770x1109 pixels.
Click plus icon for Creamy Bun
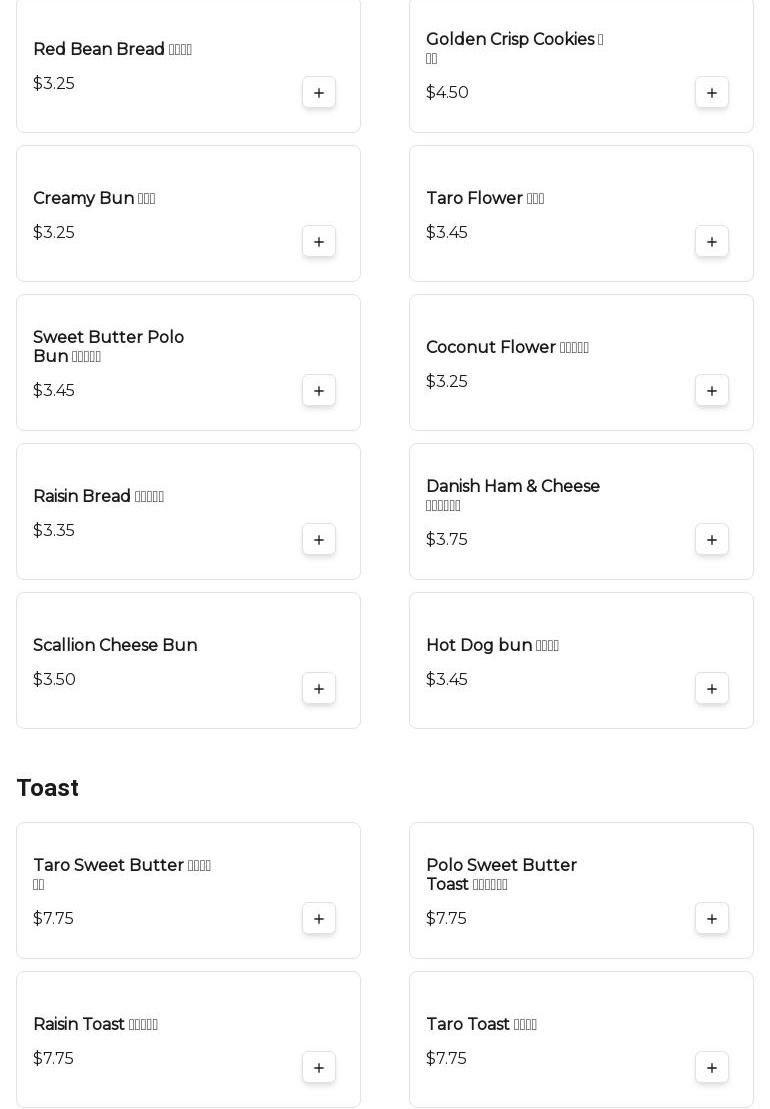[319, 242]
